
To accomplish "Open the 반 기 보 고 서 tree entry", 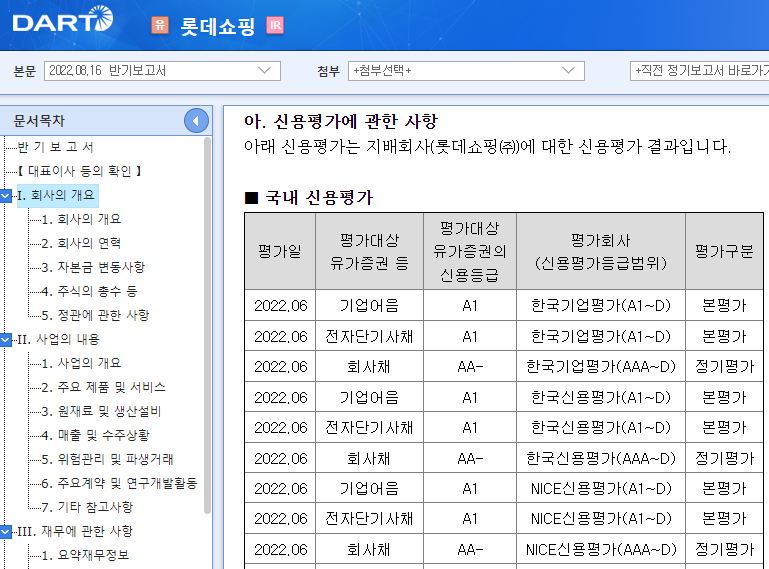I will tap(55, 147).
